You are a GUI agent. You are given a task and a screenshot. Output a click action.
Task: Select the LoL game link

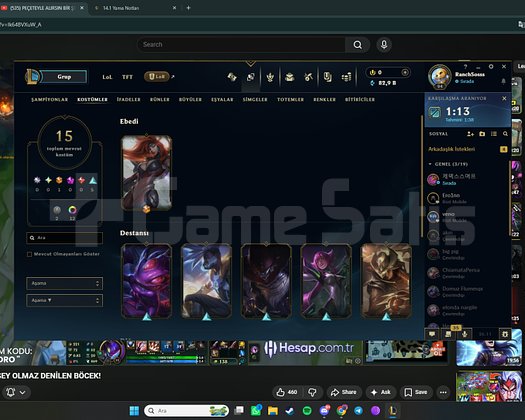click(107, 77)
